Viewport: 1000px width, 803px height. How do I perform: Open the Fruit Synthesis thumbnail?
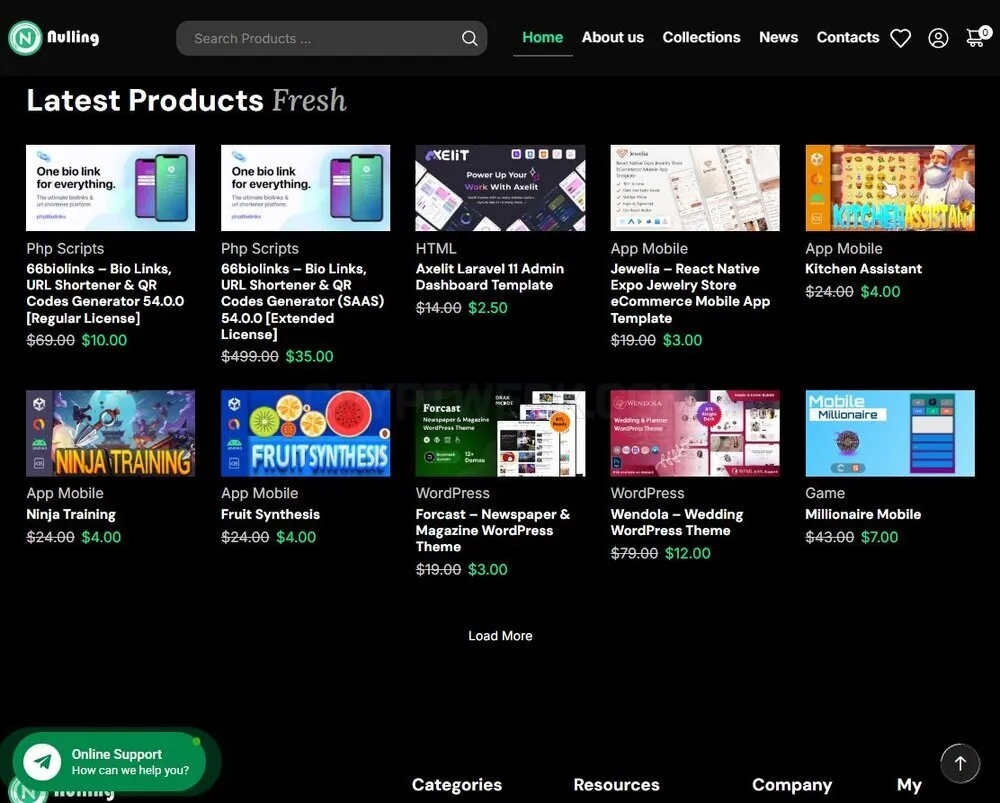(305, 433)
